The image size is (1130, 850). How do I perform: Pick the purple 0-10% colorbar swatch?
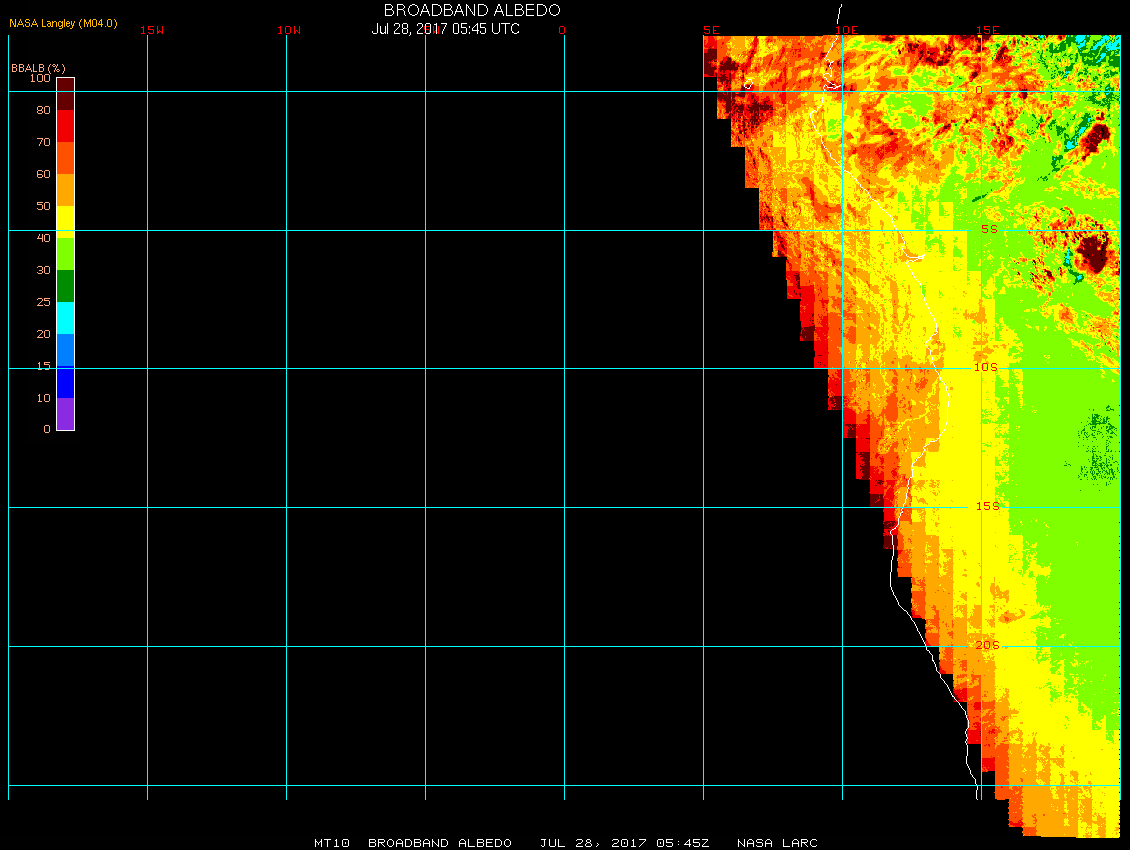click(65, 414)
